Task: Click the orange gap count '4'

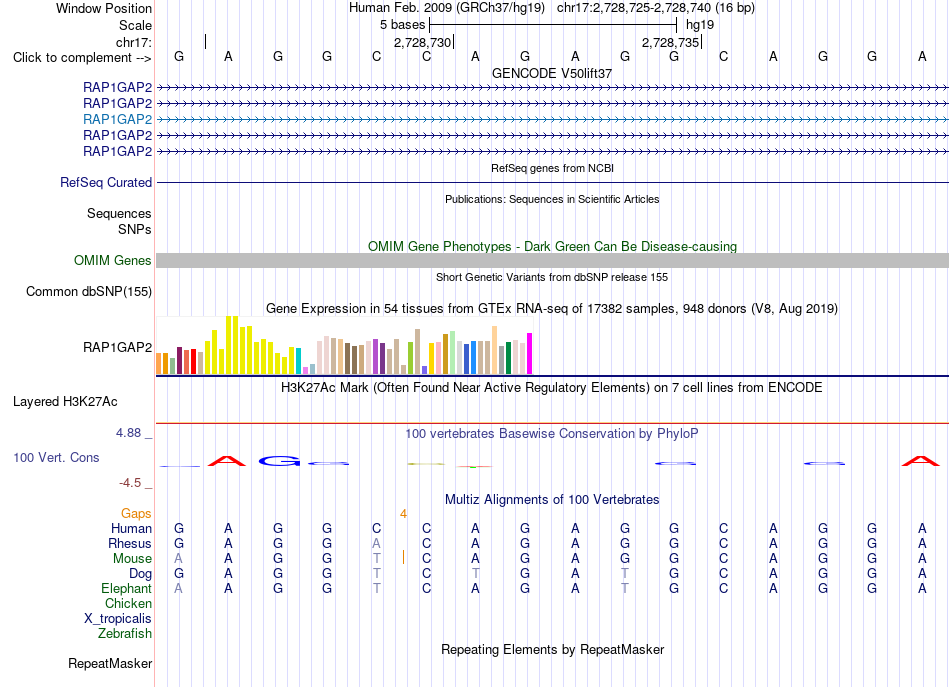Action: (x=404, y=514)
